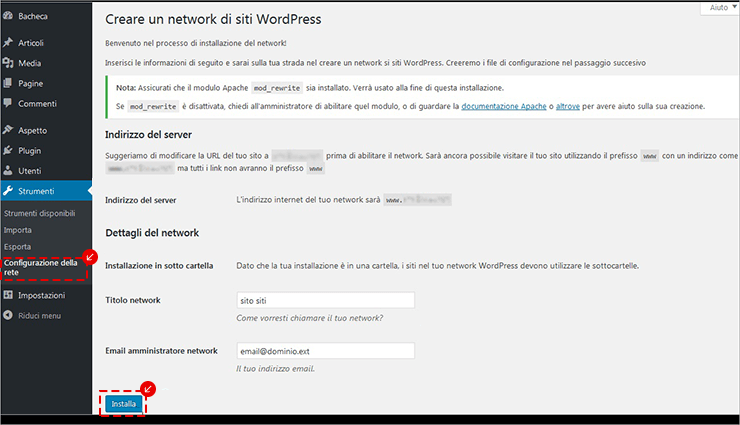Screen dimensions: 740x425
Task: Select the Plugin menu item
Action: coord(46,150)
